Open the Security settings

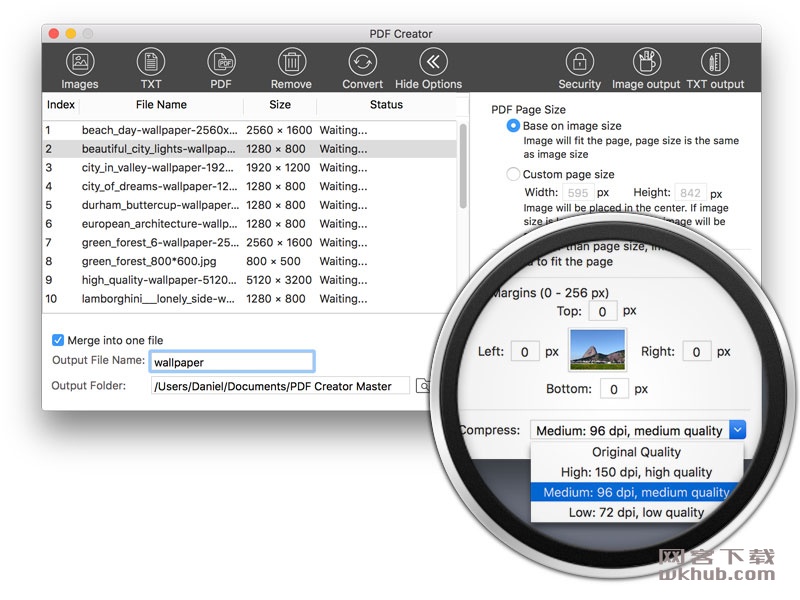pyautogui.click(x=580, y=62)
